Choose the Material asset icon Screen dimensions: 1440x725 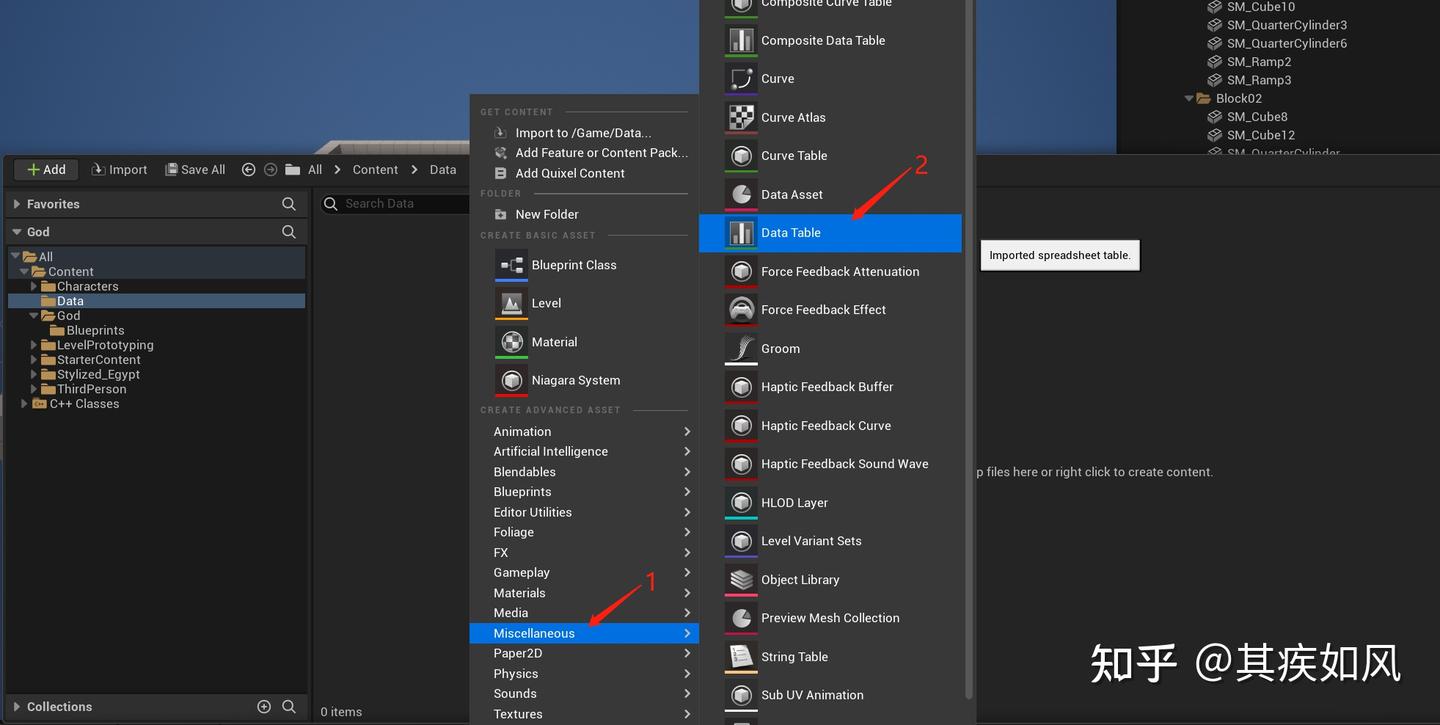point(511,342)
